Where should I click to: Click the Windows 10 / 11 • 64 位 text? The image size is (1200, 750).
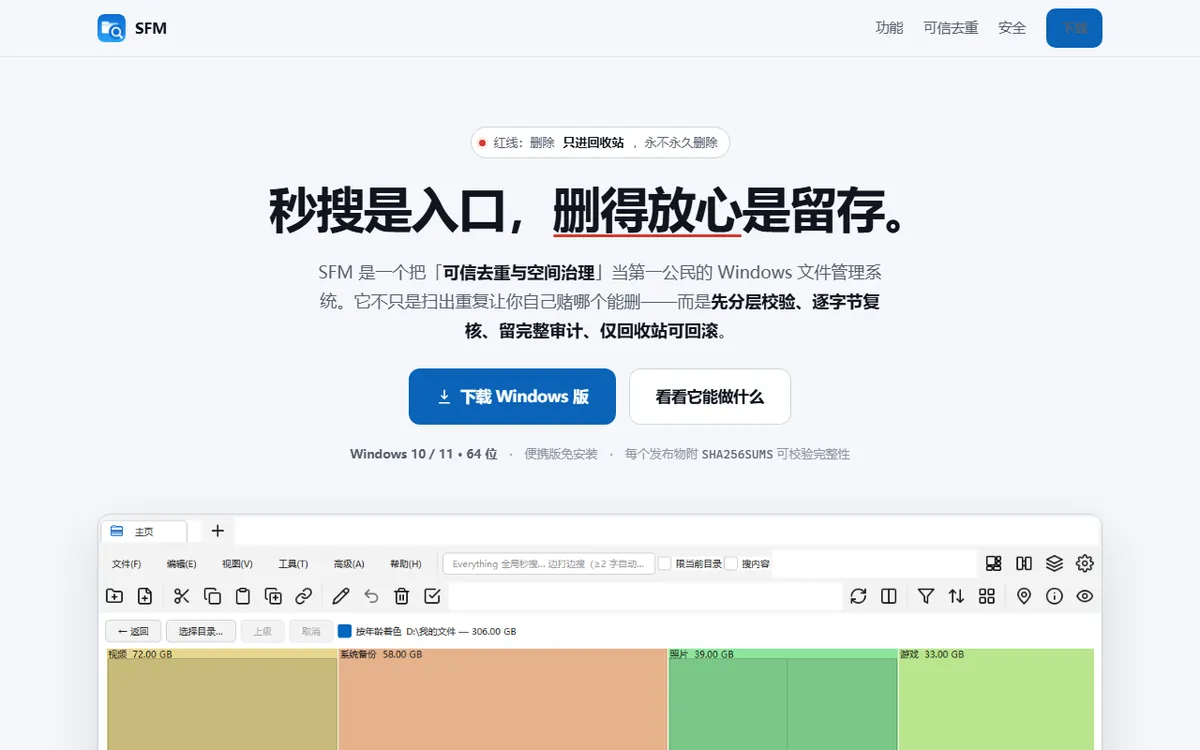[423, 454]
